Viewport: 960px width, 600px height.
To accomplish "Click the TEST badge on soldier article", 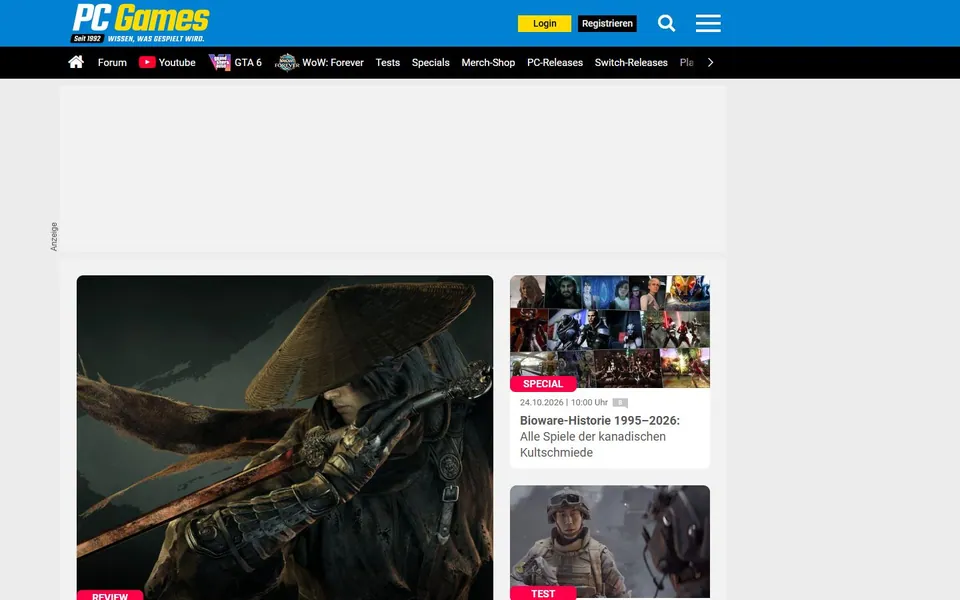I will click(x=543, y=593).
